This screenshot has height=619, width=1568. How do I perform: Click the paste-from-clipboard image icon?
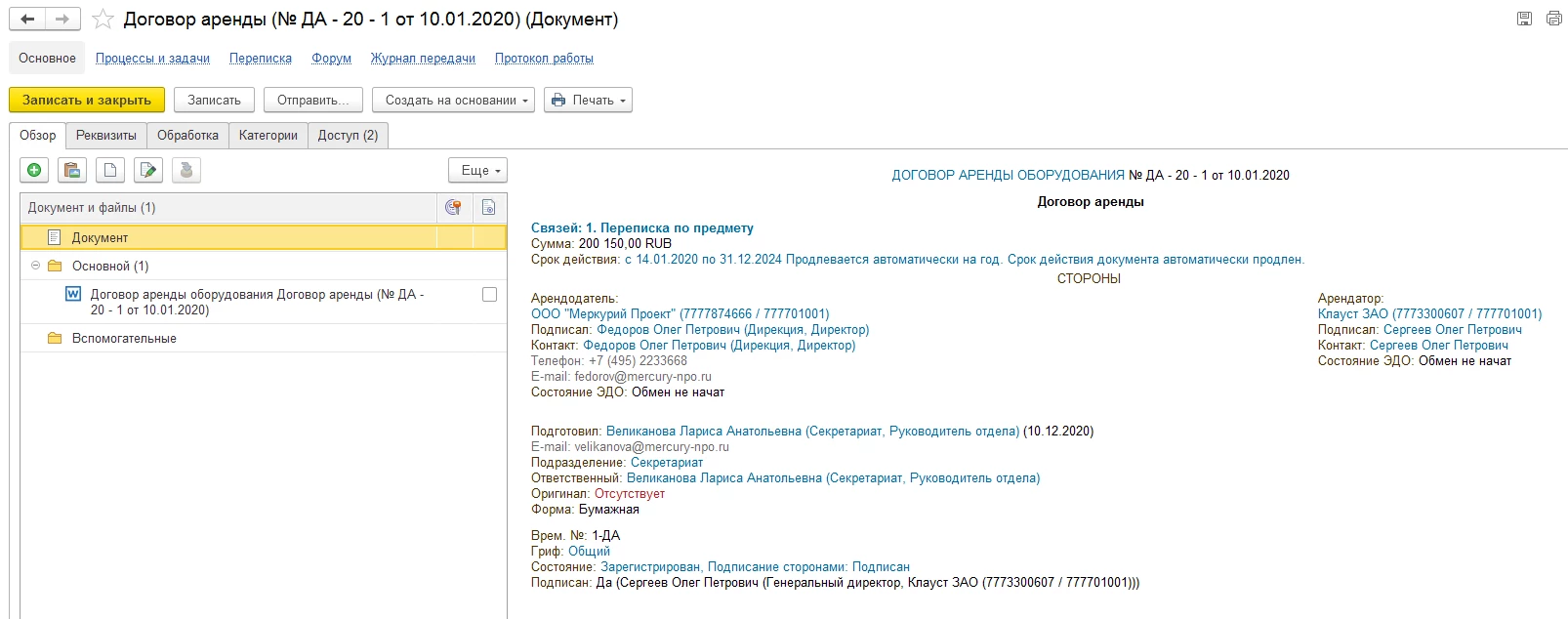tap(72, 171)
